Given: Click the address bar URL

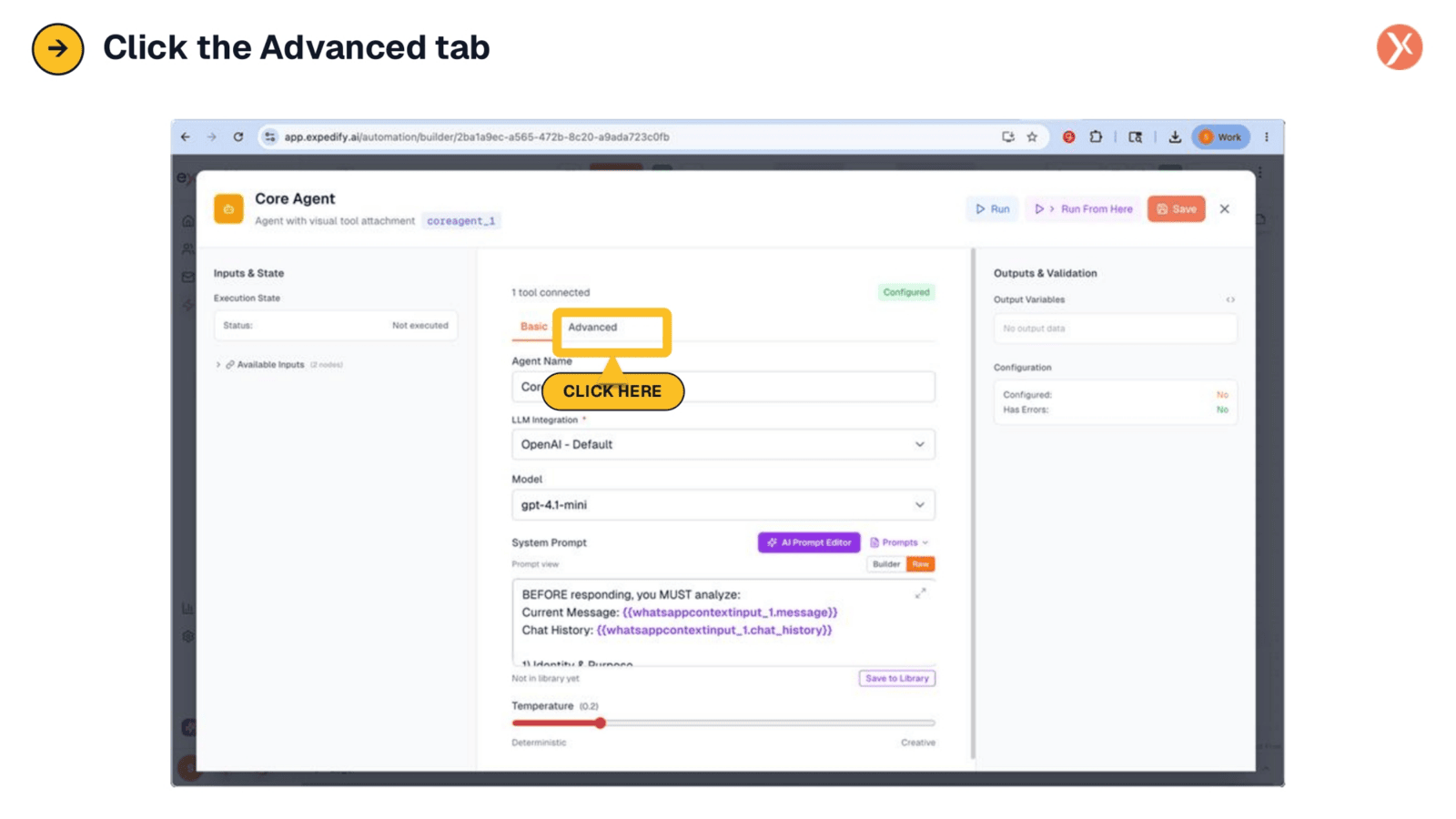Looking at the screenshot, I should point(477,136).
